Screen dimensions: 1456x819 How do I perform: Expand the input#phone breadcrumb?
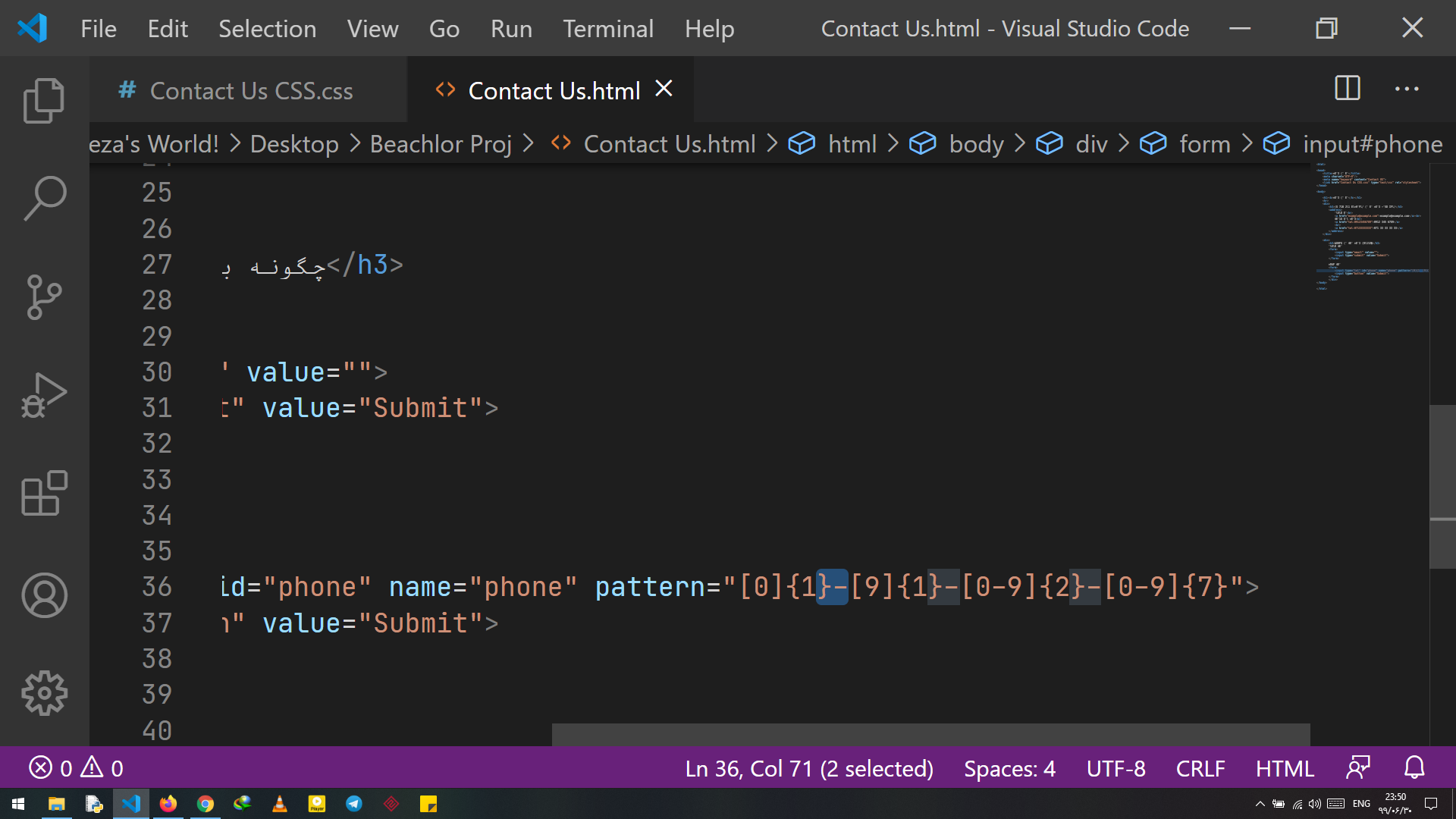tap(1353, 143)
